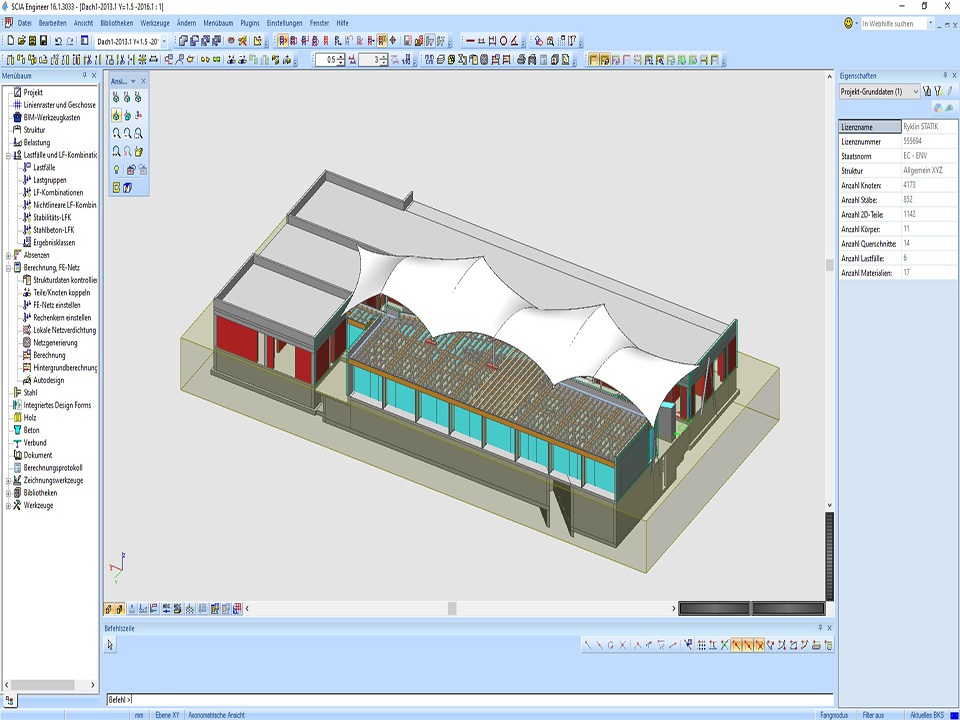Toggle the highlighted cursor snap mode button

(x=737, y=645)
